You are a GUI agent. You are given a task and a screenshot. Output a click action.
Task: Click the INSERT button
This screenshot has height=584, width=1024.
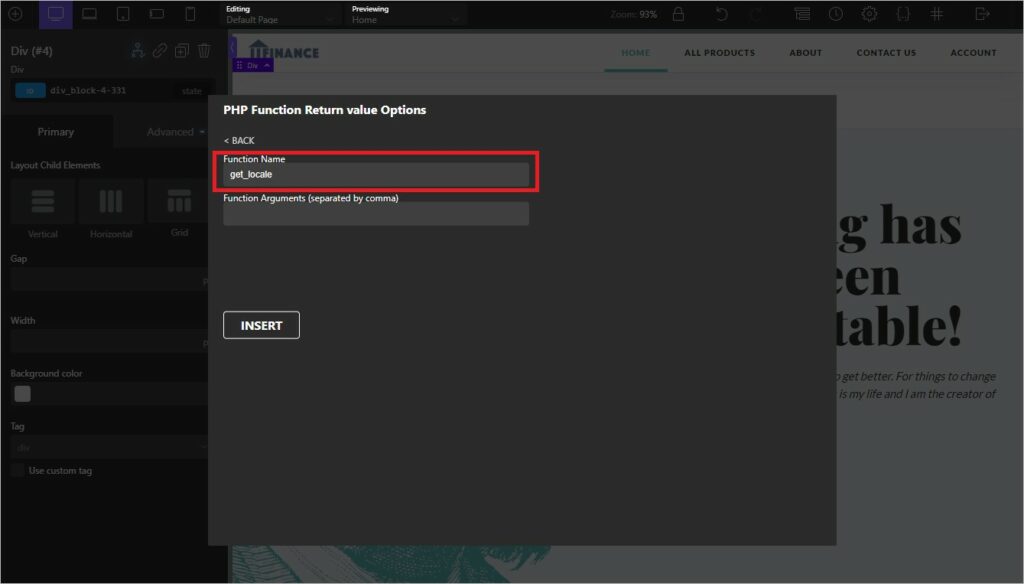tap(261, 324)
